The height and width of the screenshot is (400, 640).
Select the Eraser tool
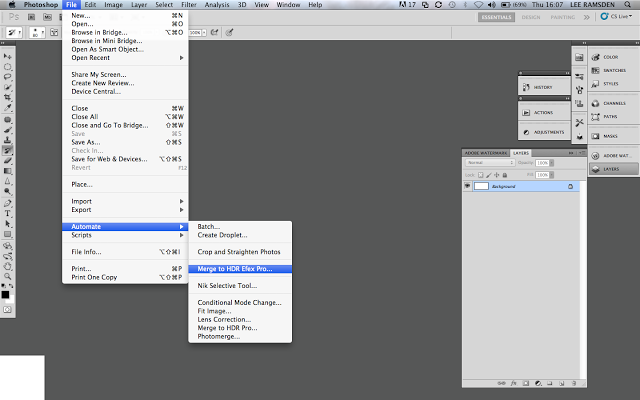[x=7, y=161]
